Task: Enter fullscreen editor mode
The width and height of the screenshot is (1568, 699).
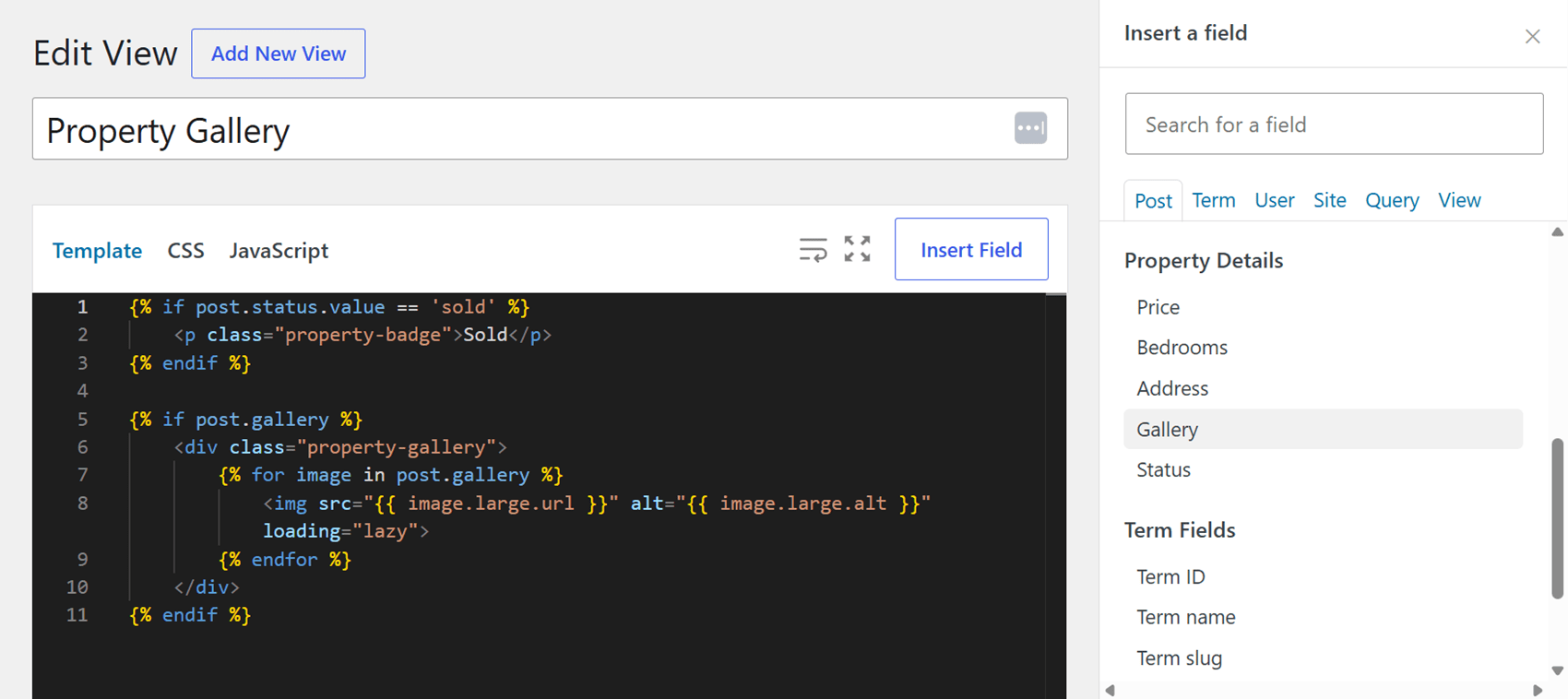Action: (x=857, y=249)
